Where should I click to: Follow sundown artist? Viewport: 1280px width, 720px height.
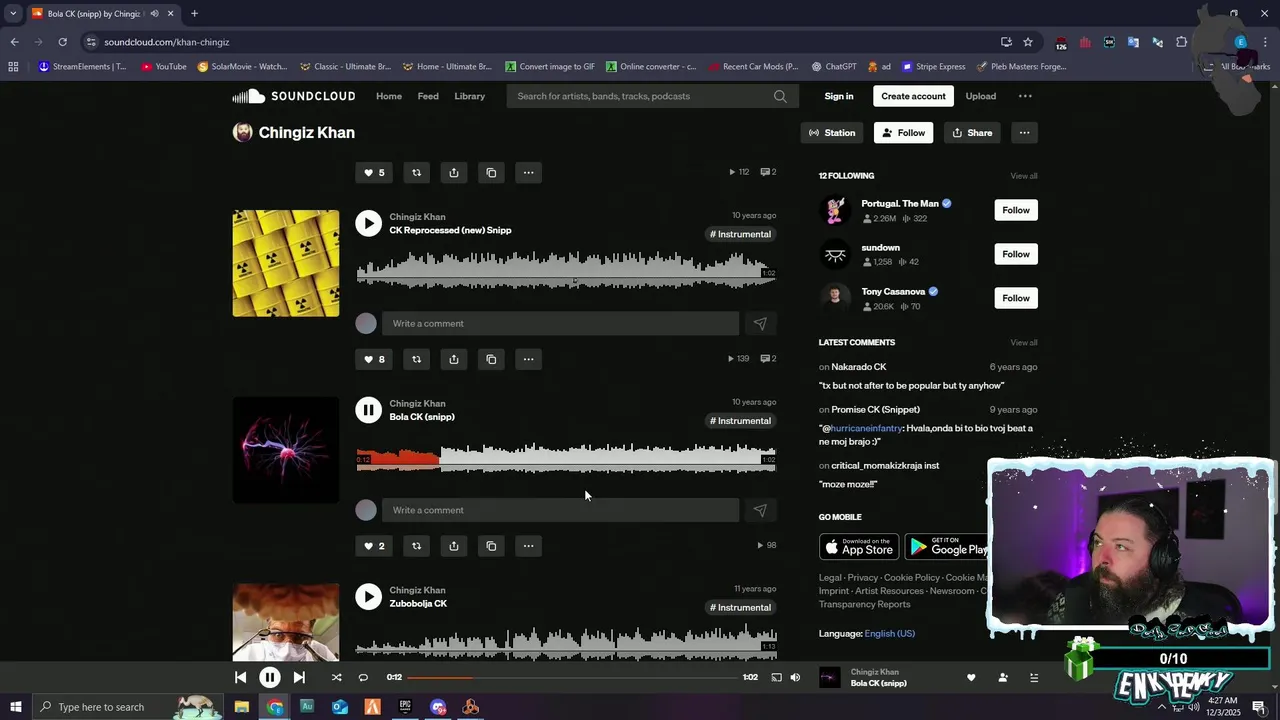(x=1016, y=254)
